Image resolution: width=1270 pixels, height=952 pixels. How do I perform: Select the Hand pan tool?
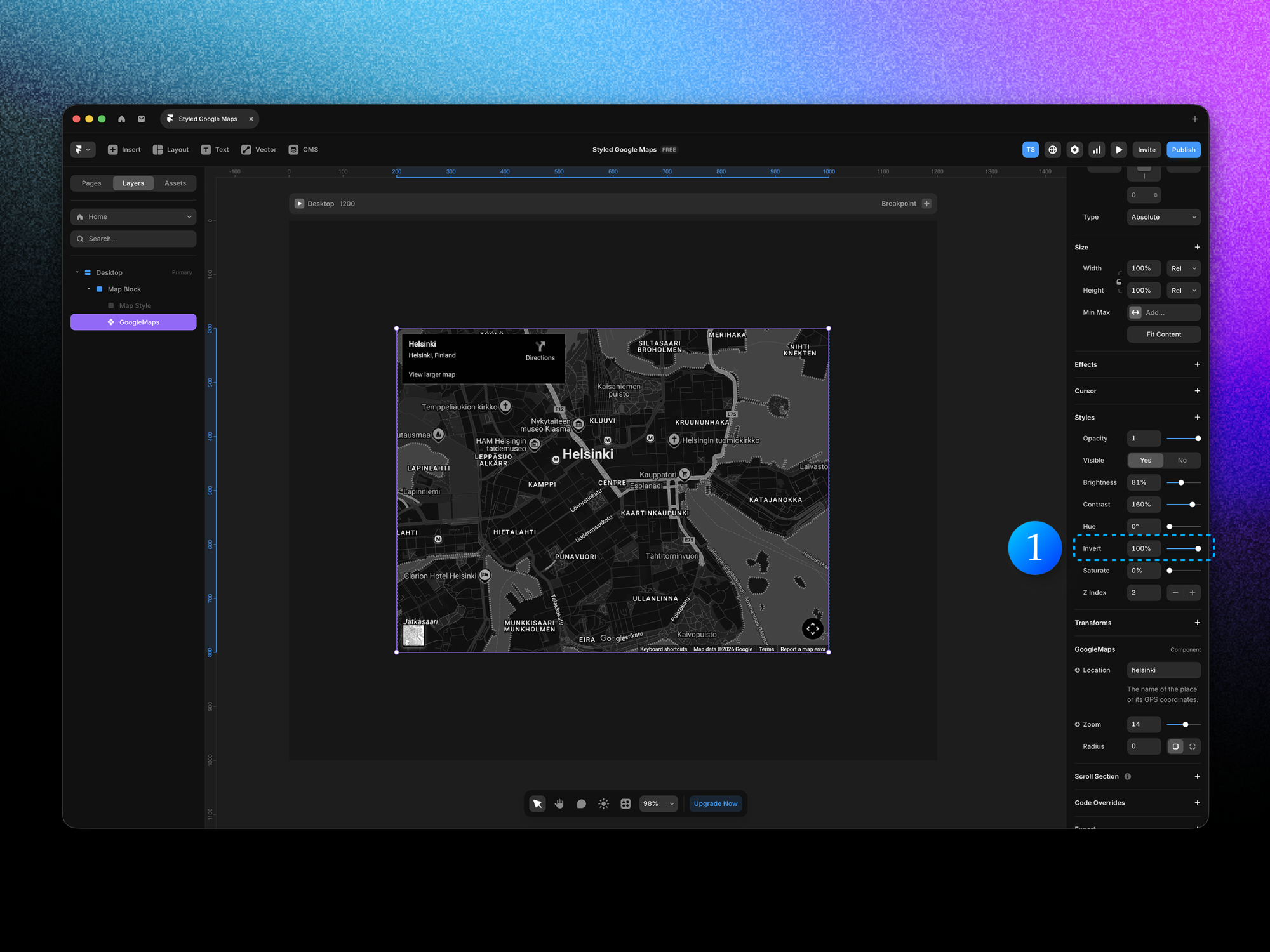(559, 803)
